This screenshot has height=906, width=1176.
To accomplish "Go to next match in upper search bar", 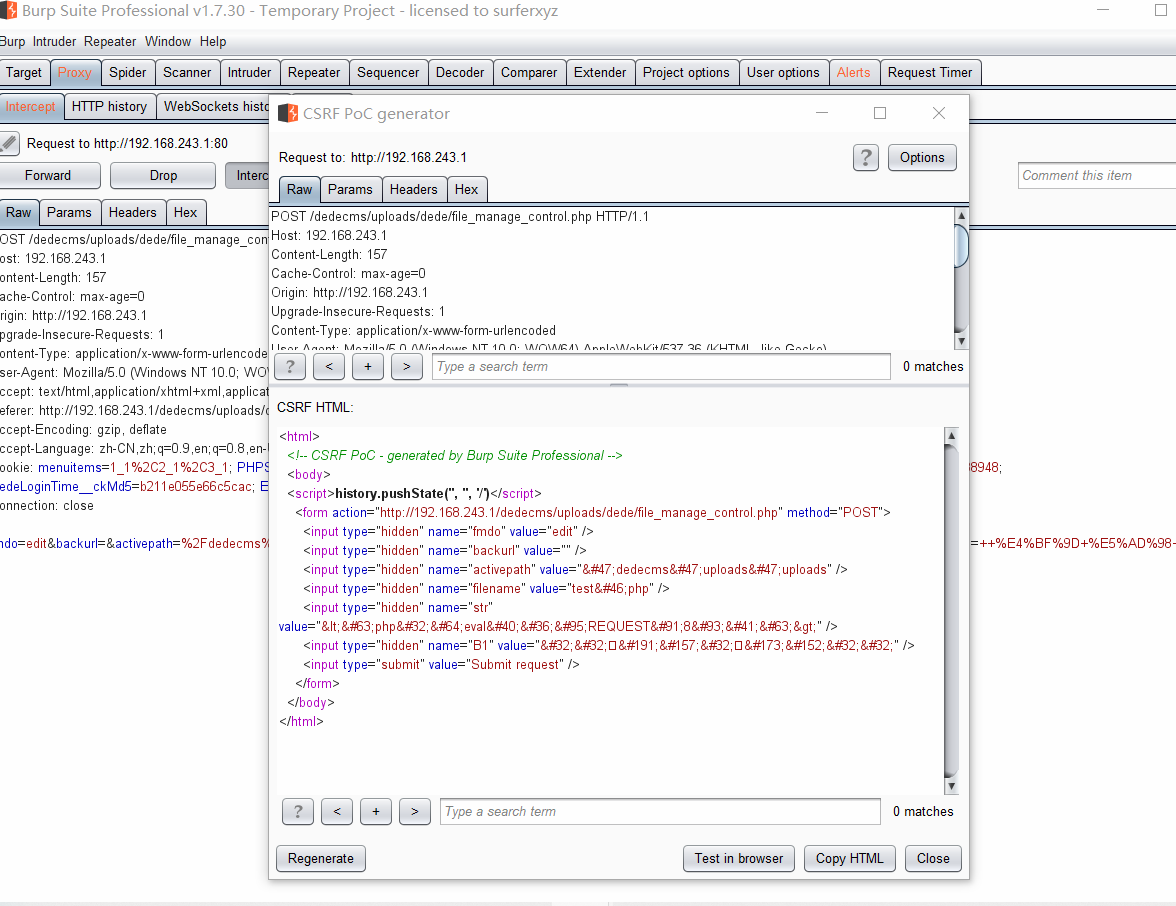I will pyautogui.click(x=407, y=367).
